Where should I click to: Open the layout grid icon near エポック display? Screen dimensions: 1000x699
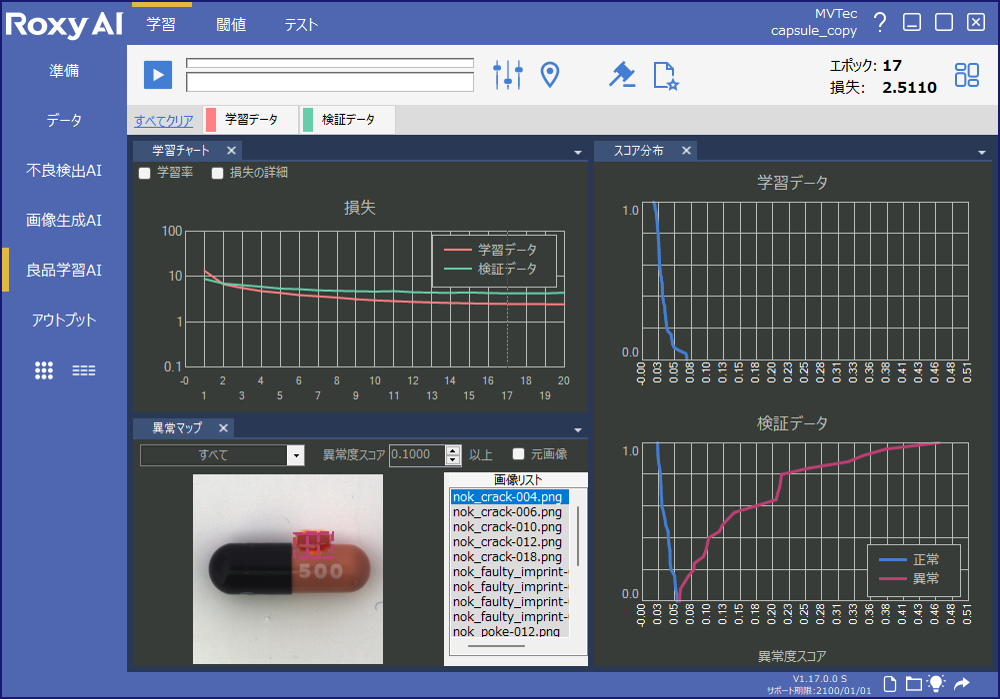(x=965, y=74)
